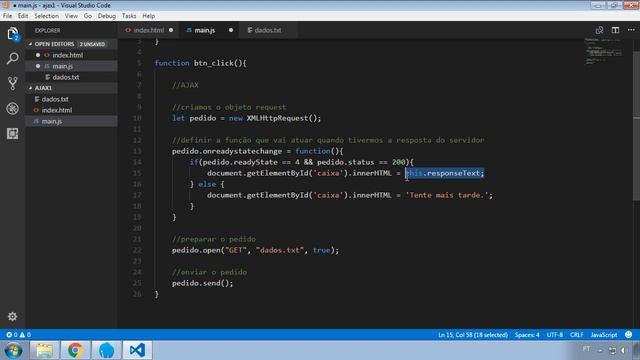Open the File menu
The width and height of the screenshot is (640, 360).
(x=7, y=16)
